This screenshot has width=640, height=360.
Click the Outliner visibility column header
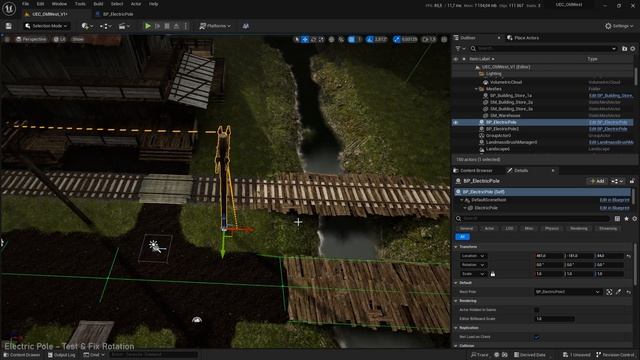tap(456, 59)
